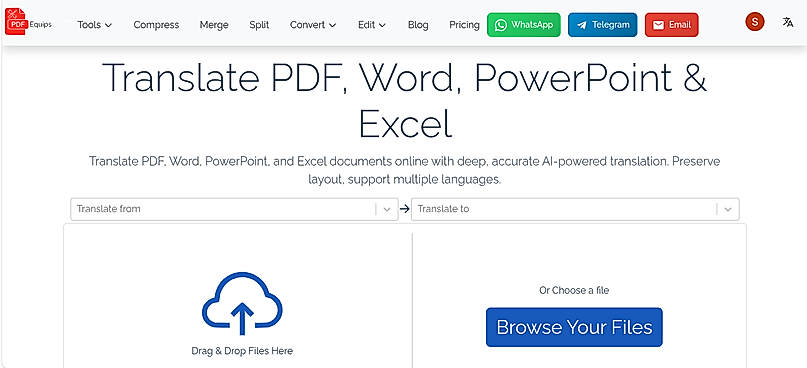This screenshot has width=807, height=368.
Task: Click the PDF Equips logo
Action: 28,22
